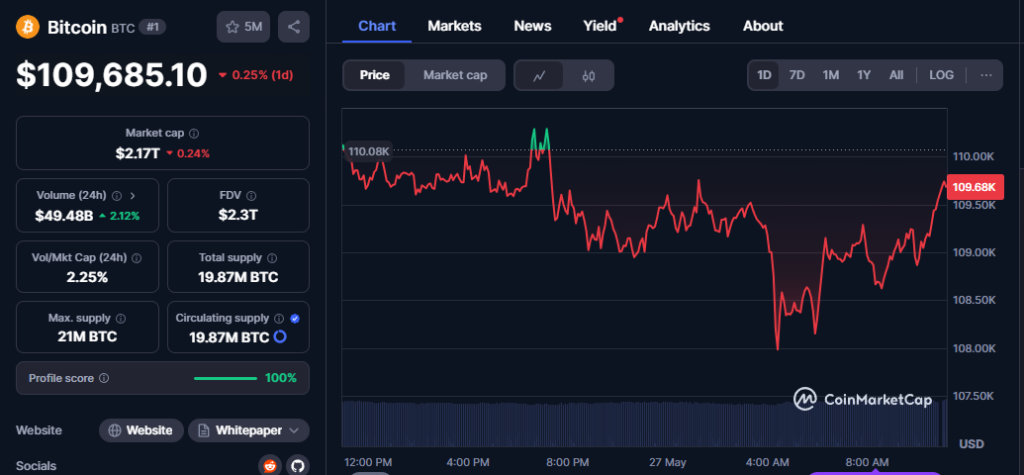Open the Max. supply info icon
Image resolution: width=1024 pixels, height=475 pixels.
(x=121, y=318)
